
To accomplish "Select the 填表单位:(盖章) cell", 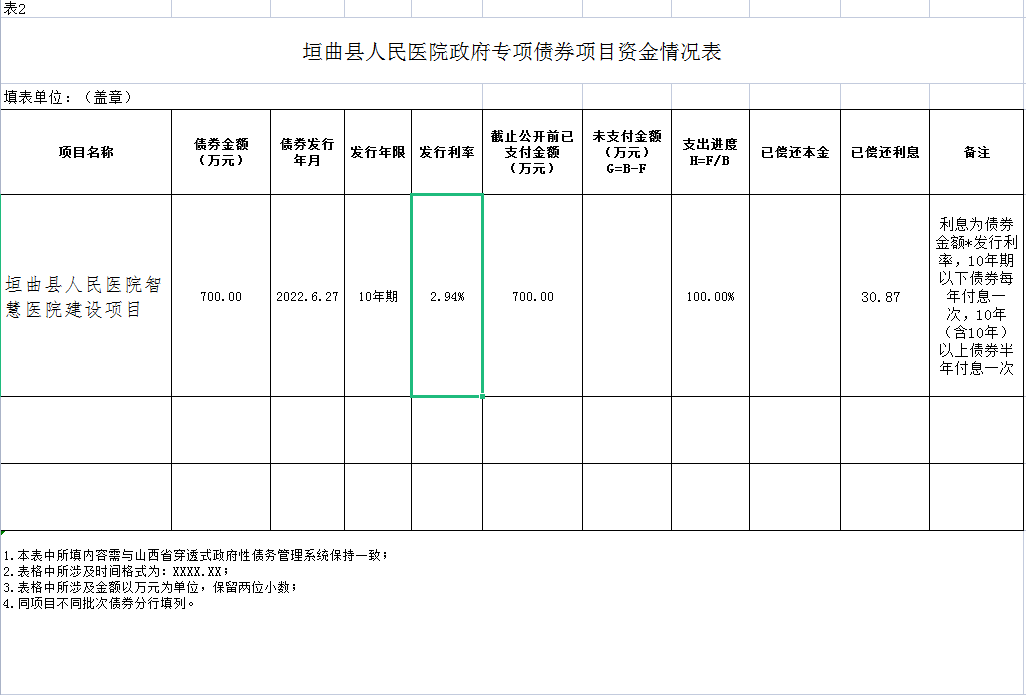I will tap(241, 97).
